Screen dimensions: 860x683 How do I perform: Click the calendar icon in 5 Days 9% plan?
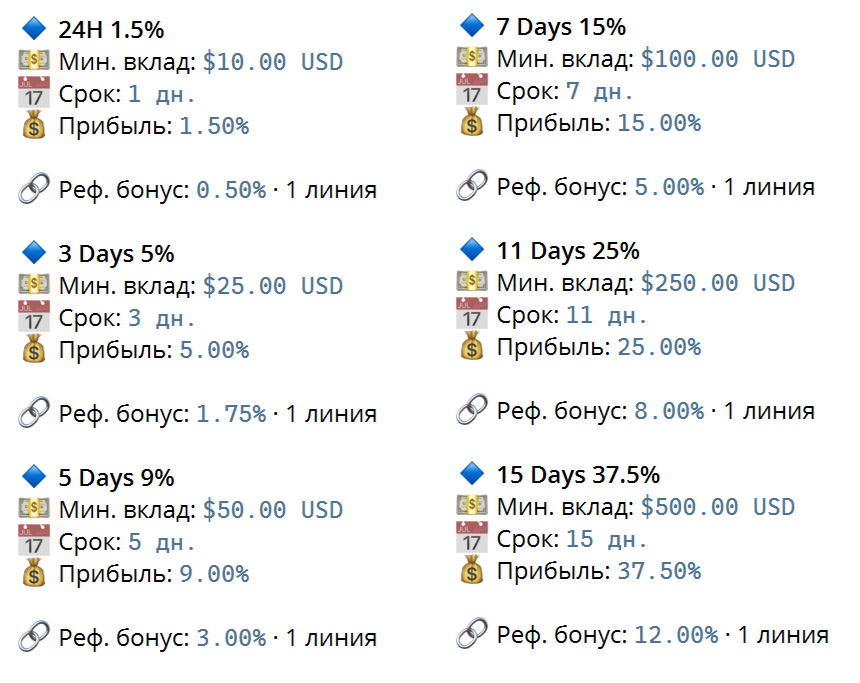(x=34, y=540)
